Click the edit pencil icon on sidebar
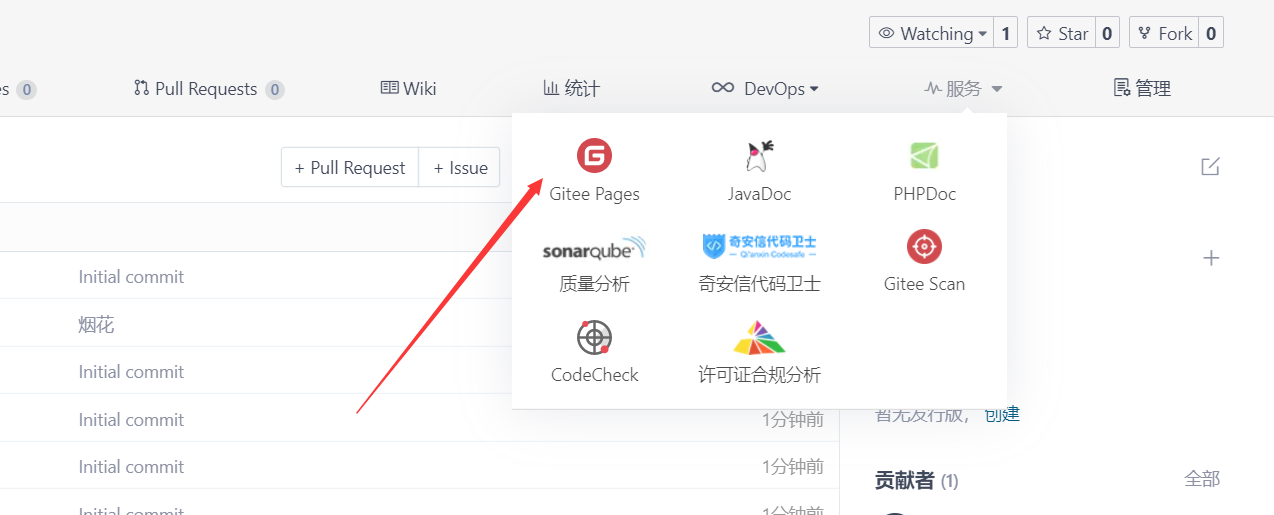 (1210, 166)
